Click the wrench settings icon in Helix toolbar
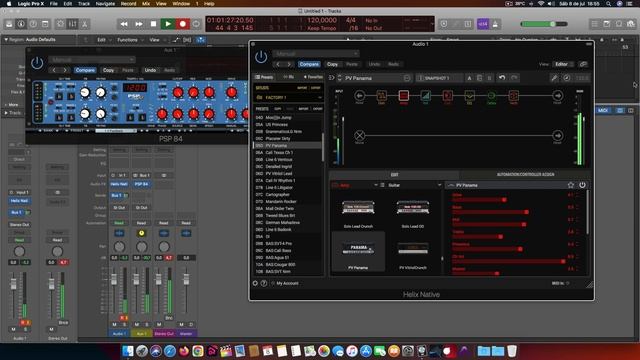The width and height of the screenshot is (640, 360). coord(554,78)
